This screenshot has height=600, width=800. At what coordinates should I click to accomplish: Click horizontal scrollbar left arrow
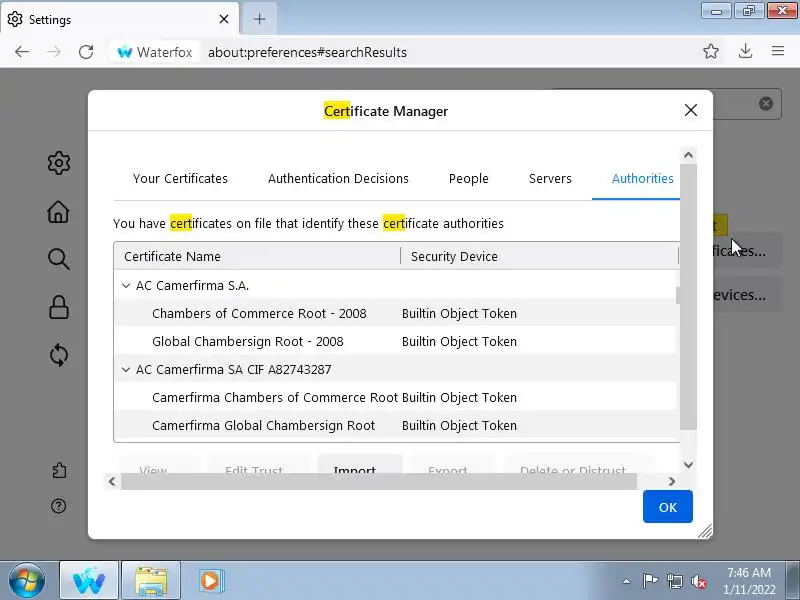click(112, 481)
